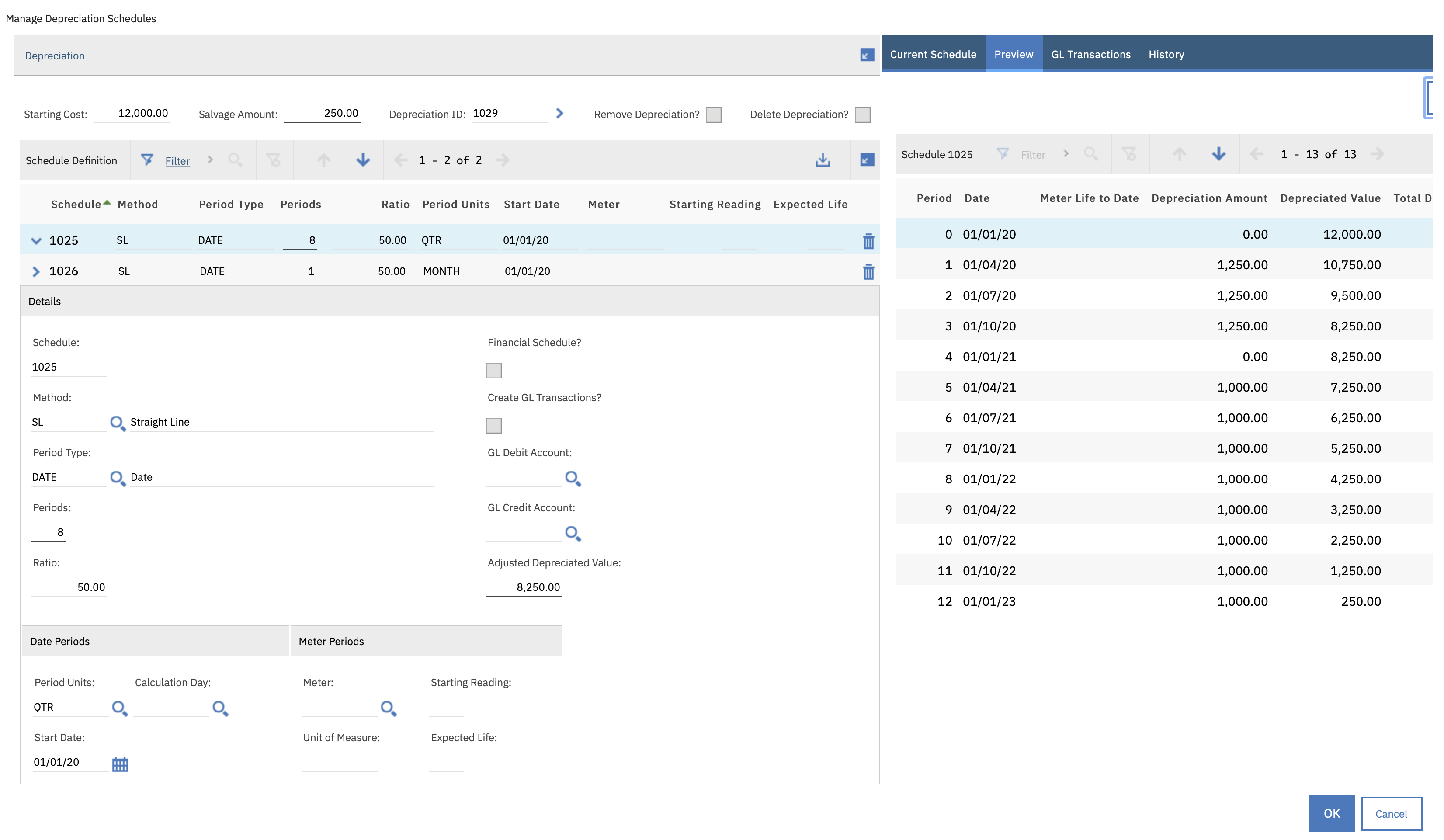Image resolution: width=1444 pixels, height=840 pixels.
Task: Open Start Date calendar picker
Action: [x=120, y=764]
